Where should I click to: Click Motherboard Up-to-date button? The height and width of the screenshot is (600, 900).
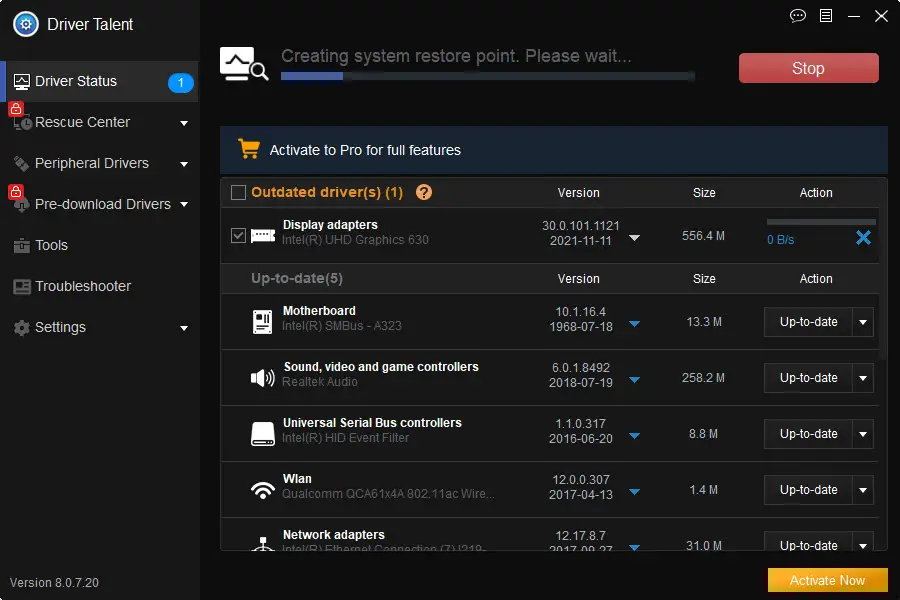(808, 322)
